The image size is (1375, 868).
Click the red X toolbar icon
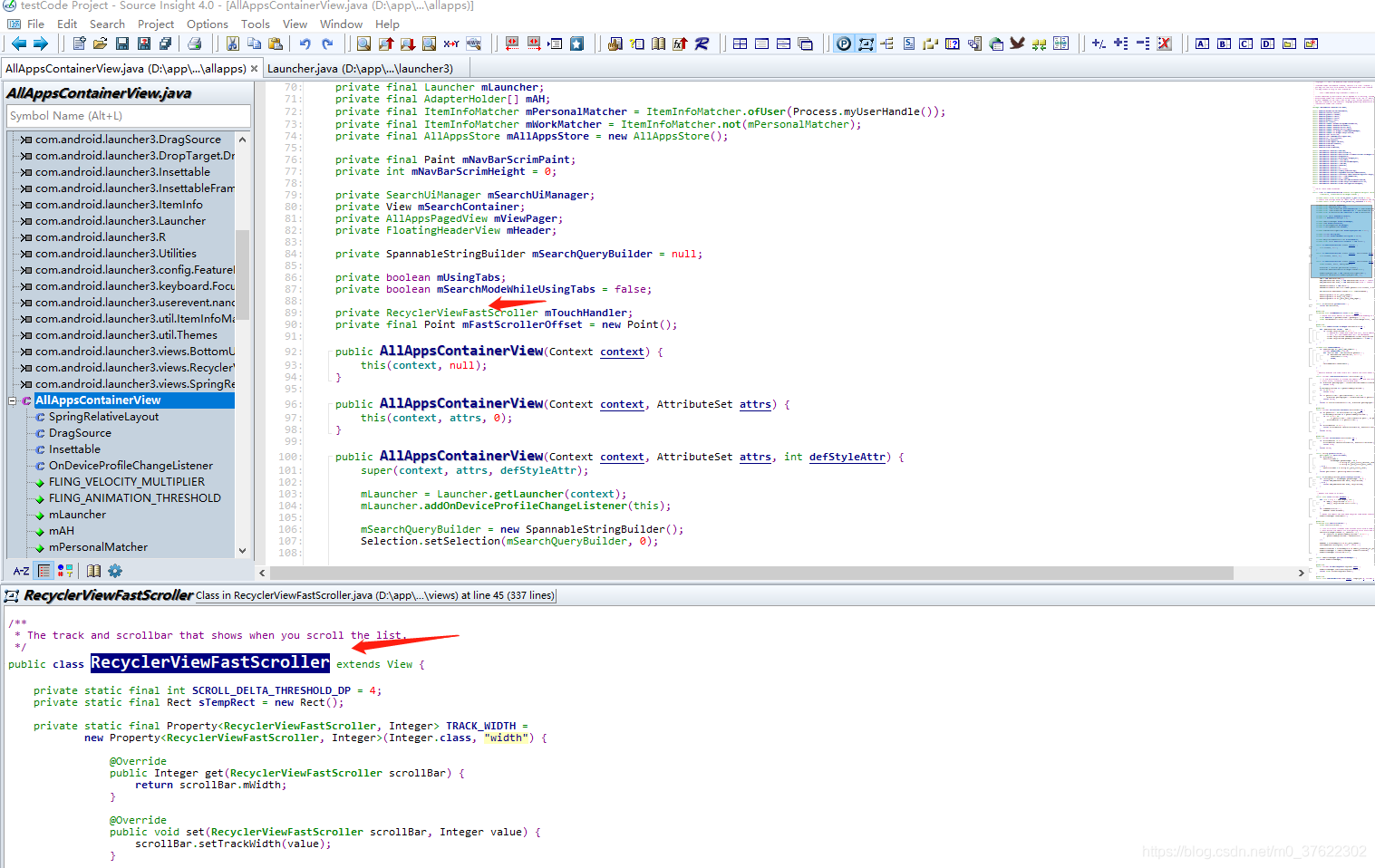(x=1165, y=43)
